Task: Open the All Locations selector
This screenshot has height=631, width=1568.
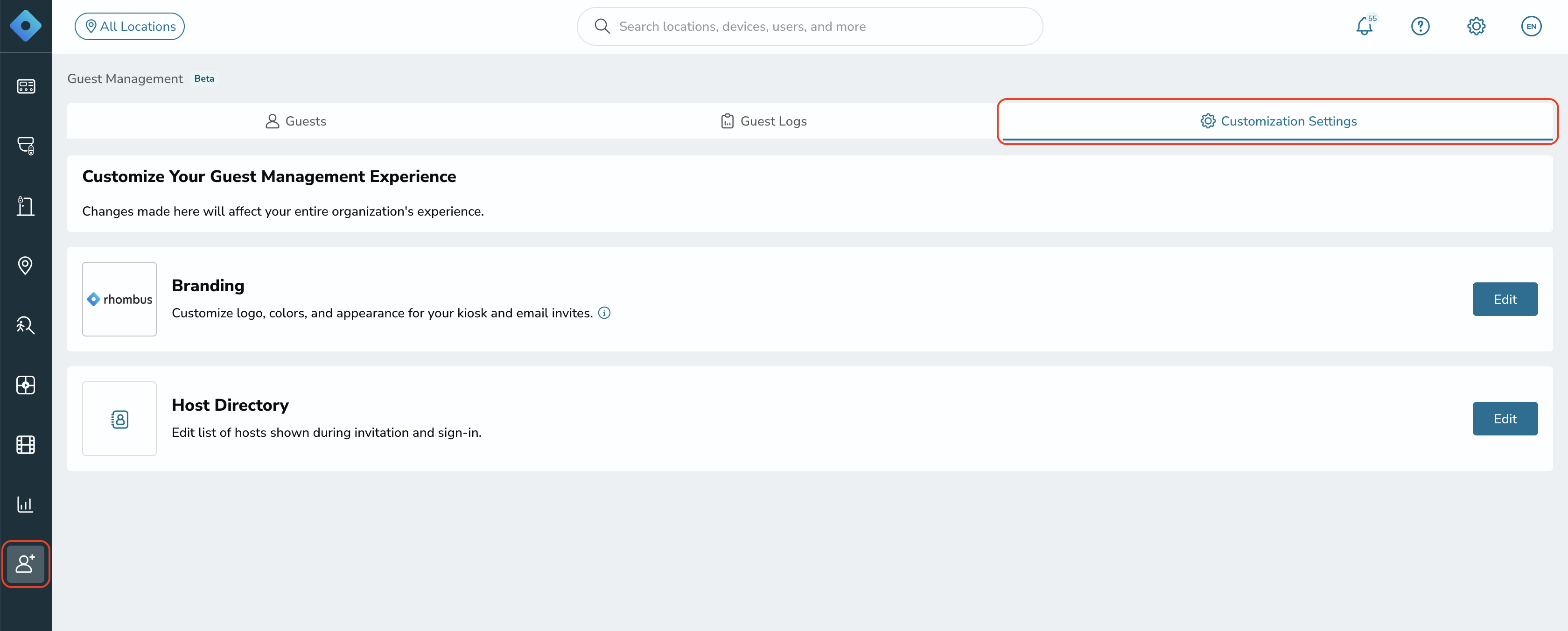Action: 130,26
